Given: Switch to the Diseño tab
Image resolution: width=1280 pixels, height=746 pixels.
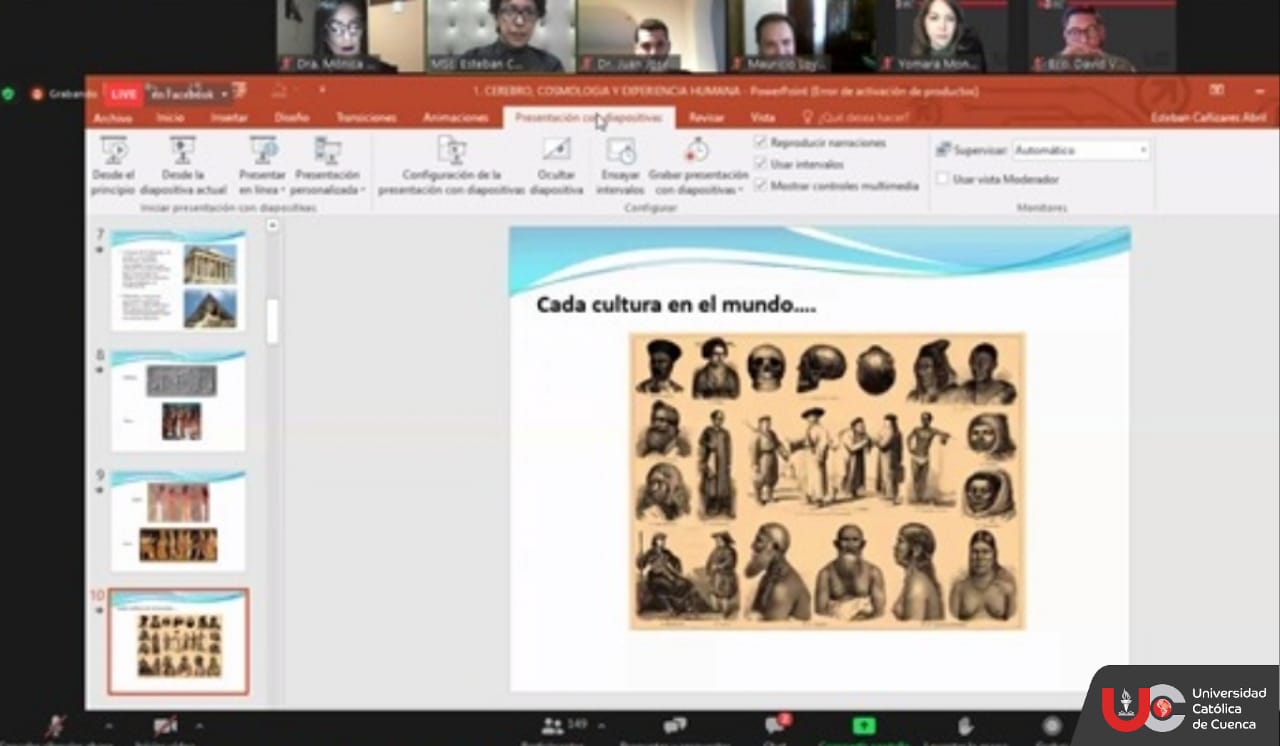Looking at the screenshot, I should click(291, 118).
